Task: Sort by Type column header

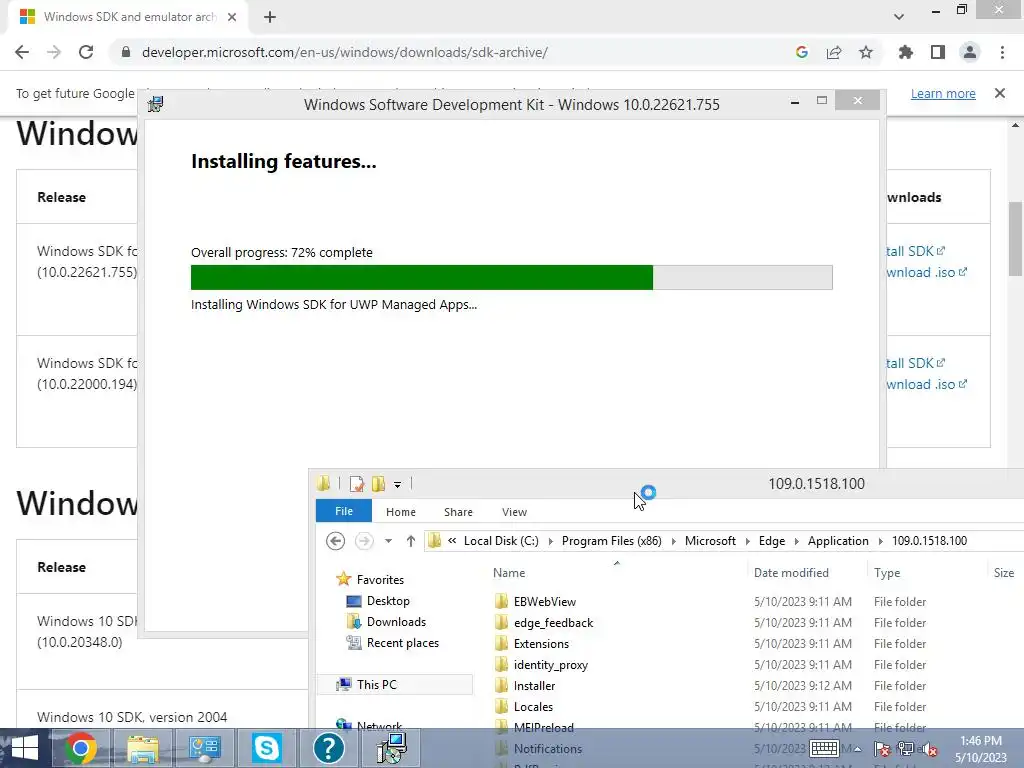Action: point(887,573)
